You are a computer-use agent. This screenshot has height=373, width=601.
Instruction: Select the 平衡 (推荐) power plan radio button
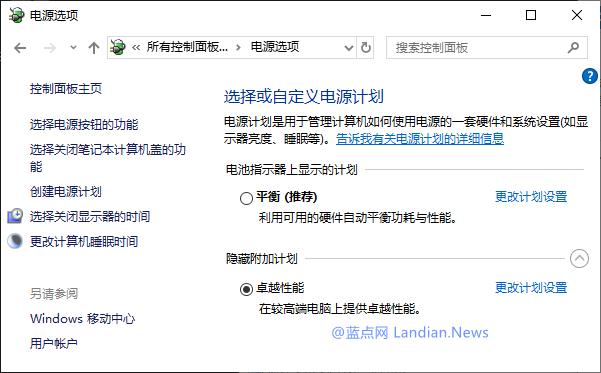point(246,198)
